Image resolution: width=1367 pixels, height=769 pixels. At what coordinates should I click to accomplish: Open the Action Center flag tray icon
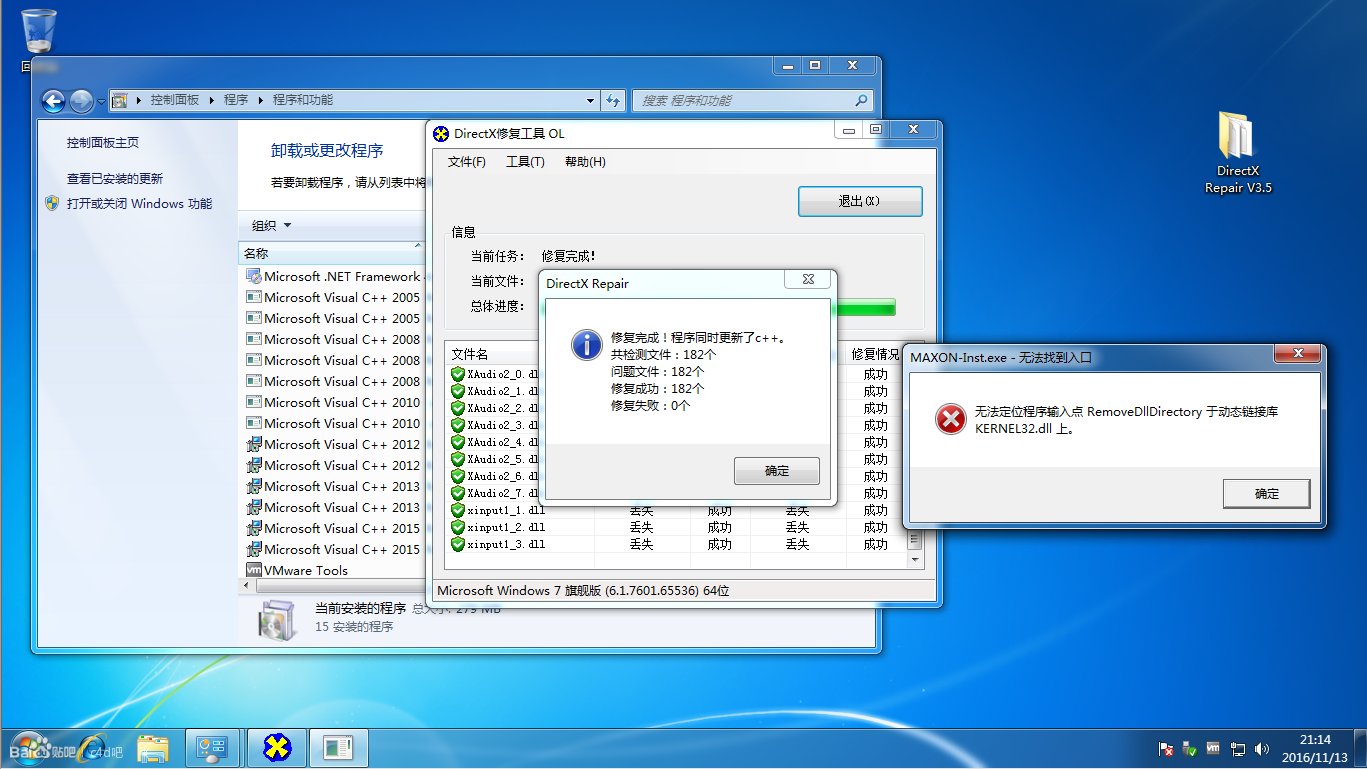click(x=1166, y=748)
